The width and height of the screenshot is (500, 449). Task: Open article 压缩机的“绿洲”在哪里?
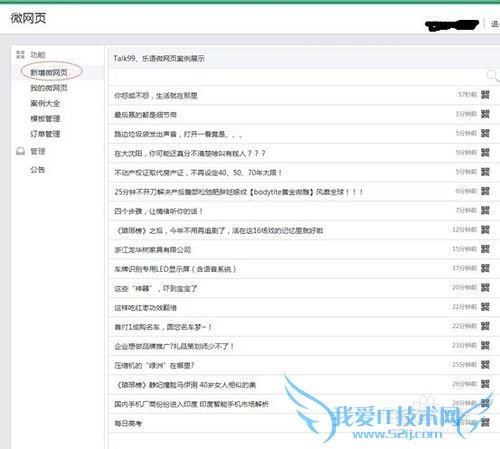pyautogui.click(x=154, y=366)
